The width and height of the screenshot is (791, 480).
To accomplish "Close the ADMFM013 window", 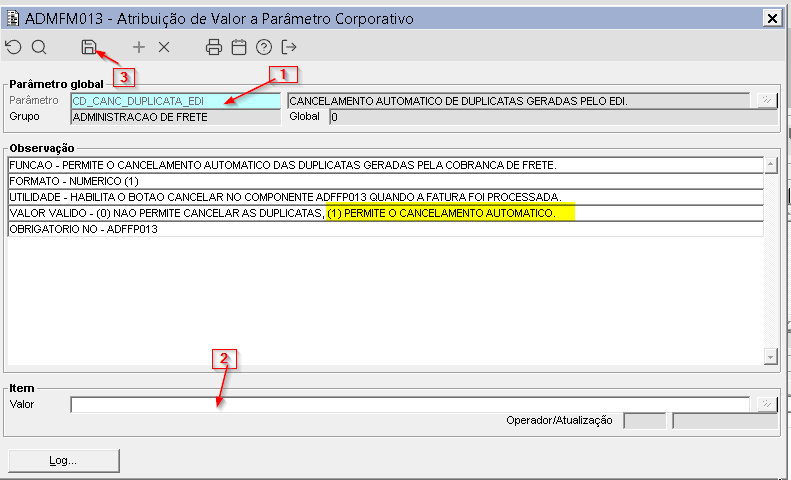I will (772, 19).
